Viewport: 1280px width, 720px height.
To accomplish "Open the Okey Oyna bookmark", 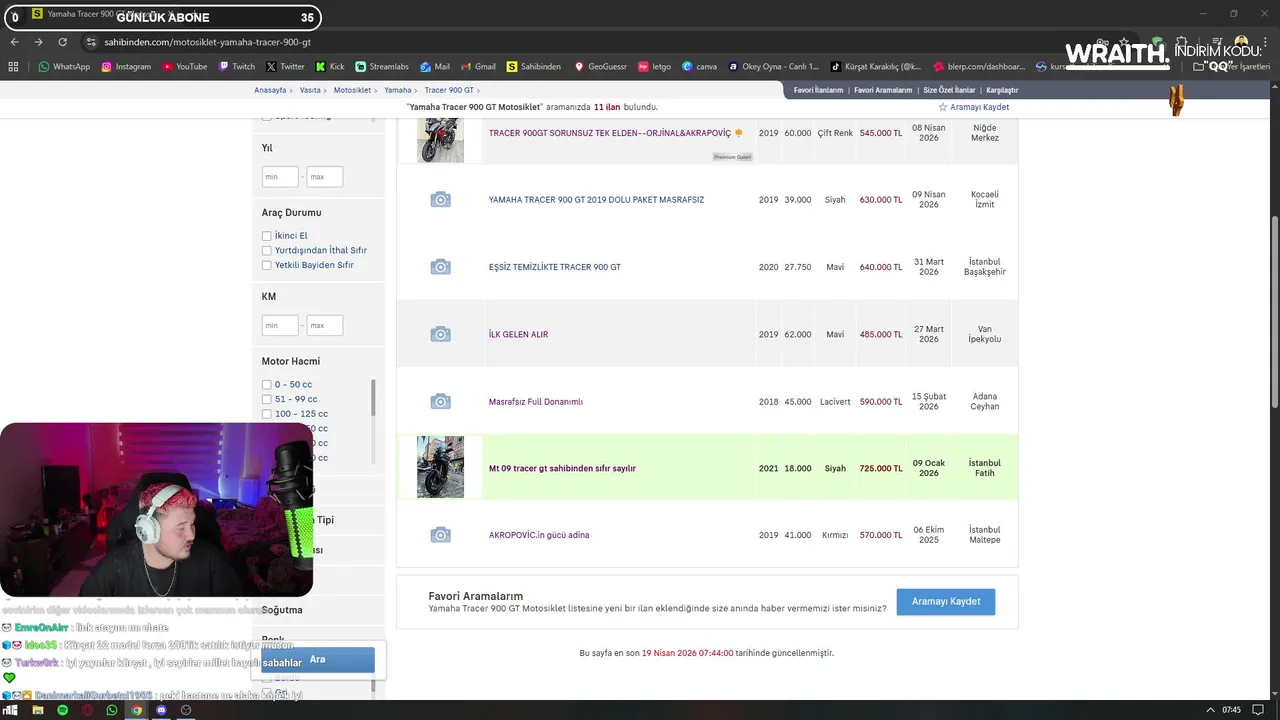I will [773, 66].
